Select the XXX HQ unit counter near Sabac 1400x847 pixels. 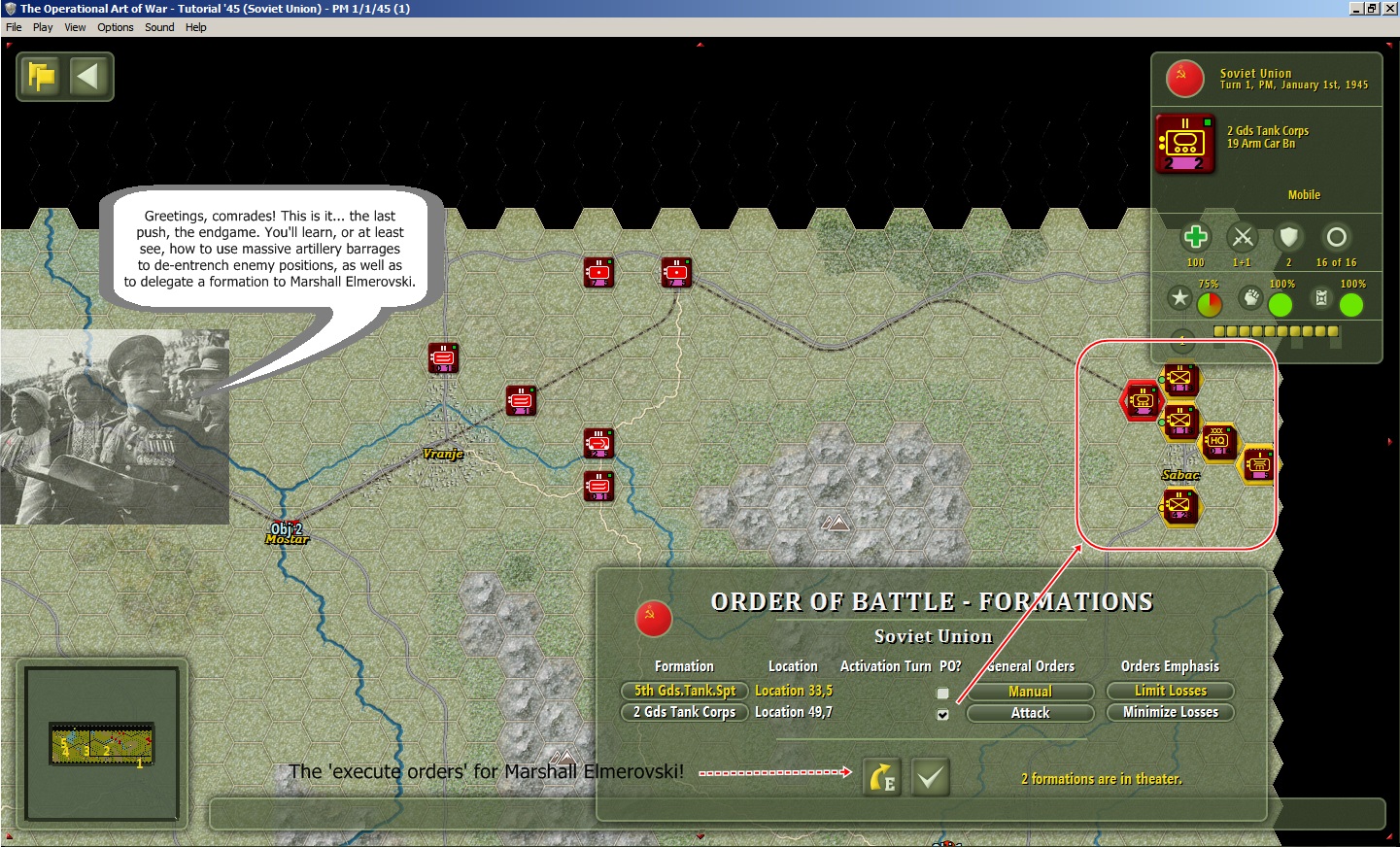point(1217,442)
